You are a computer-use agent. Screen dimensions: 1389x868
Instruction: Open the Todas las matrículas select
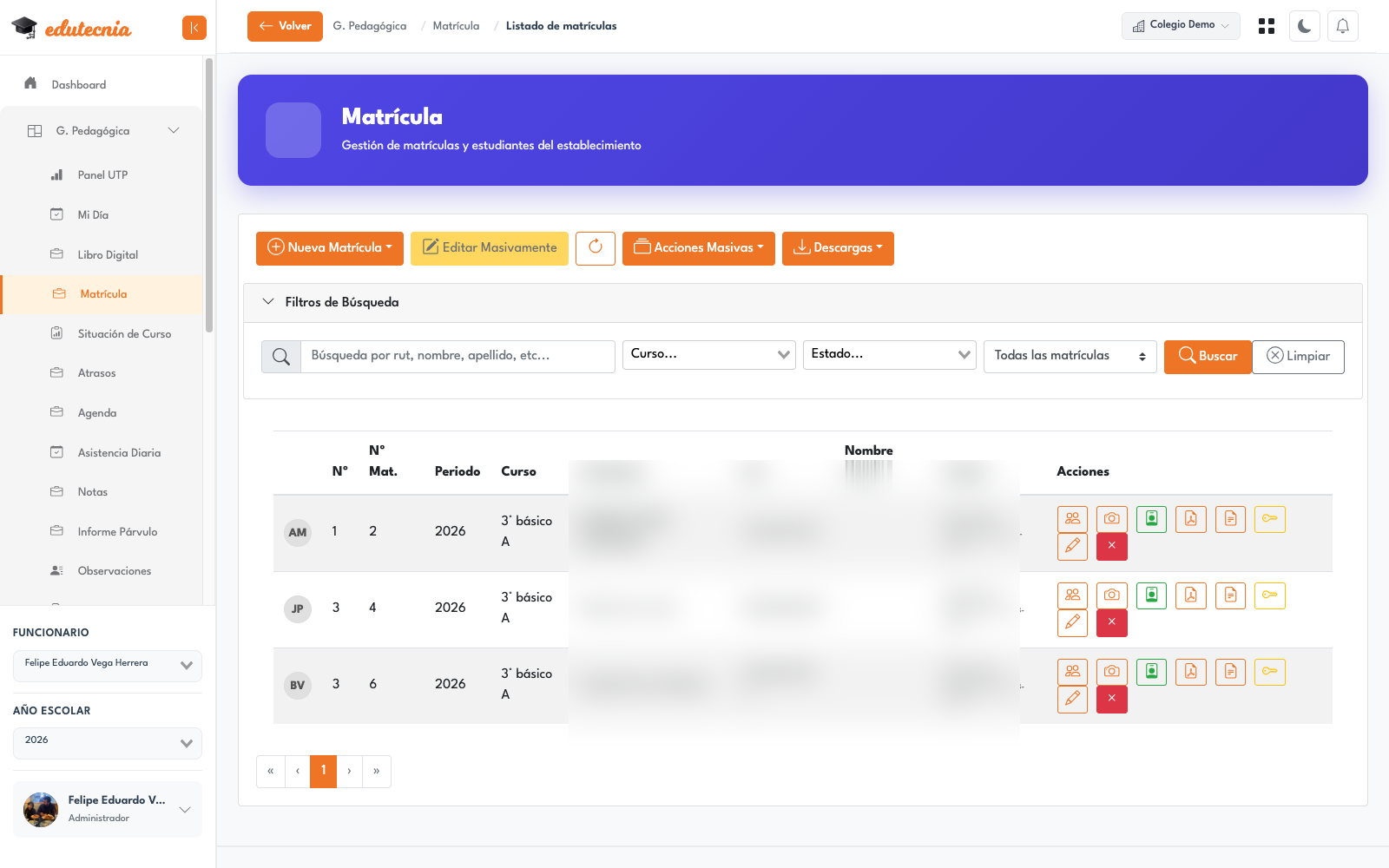[x=1070, y=356]
